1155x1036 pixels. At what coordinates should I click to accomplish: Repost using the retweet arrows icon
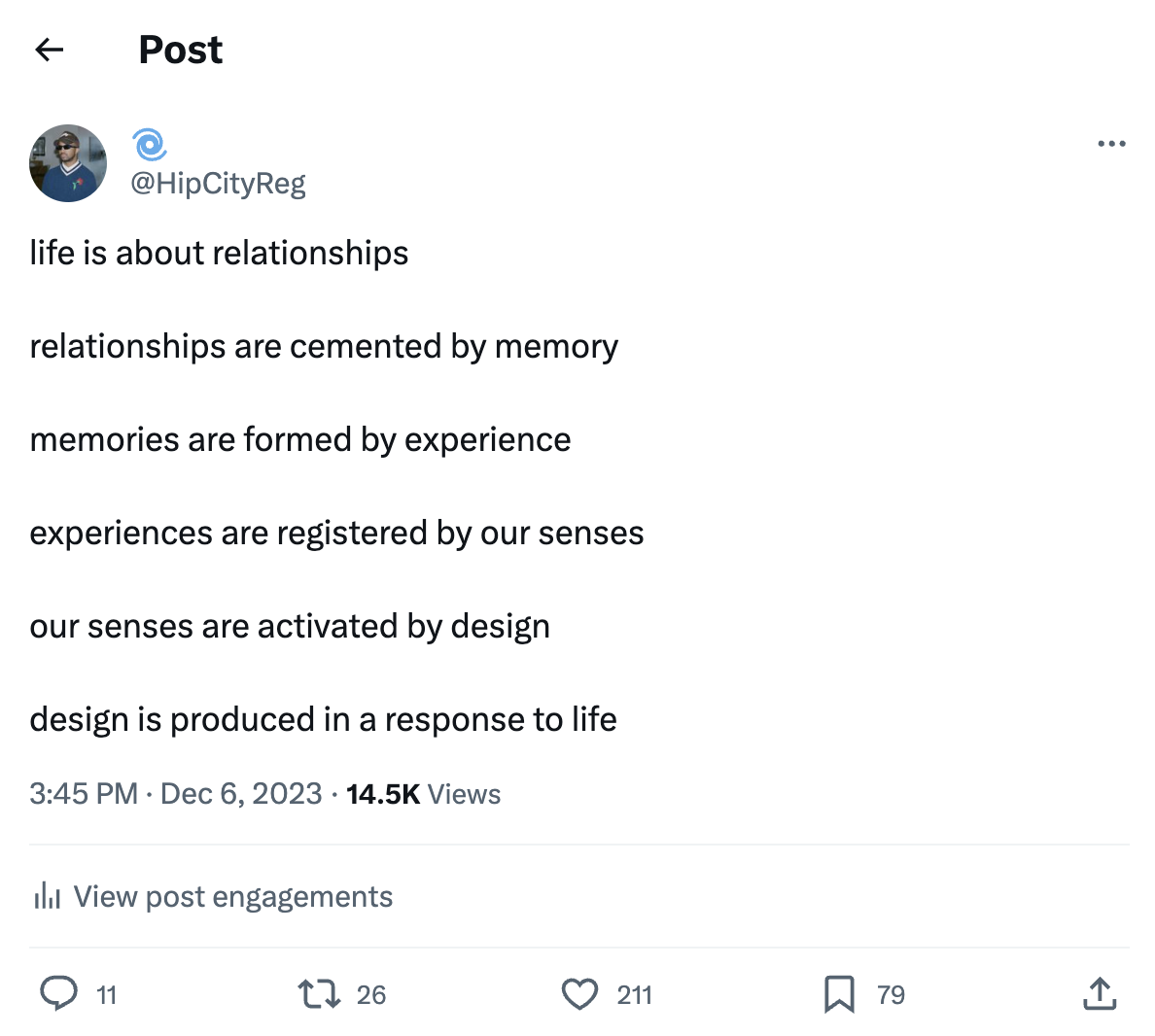coord(318,993)
